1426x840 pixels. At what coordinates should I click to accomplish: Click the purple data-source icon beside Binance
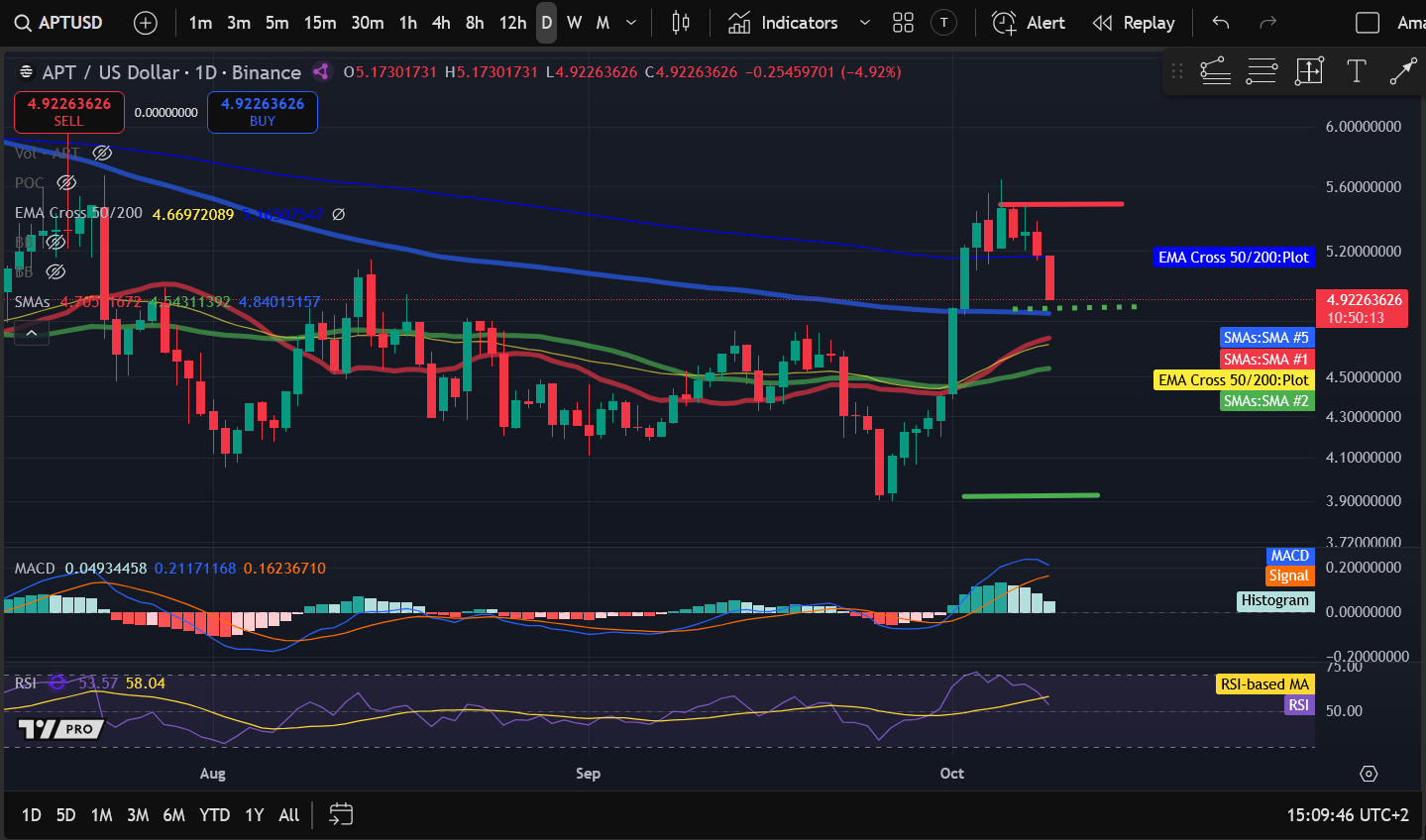tap(321, 71)
